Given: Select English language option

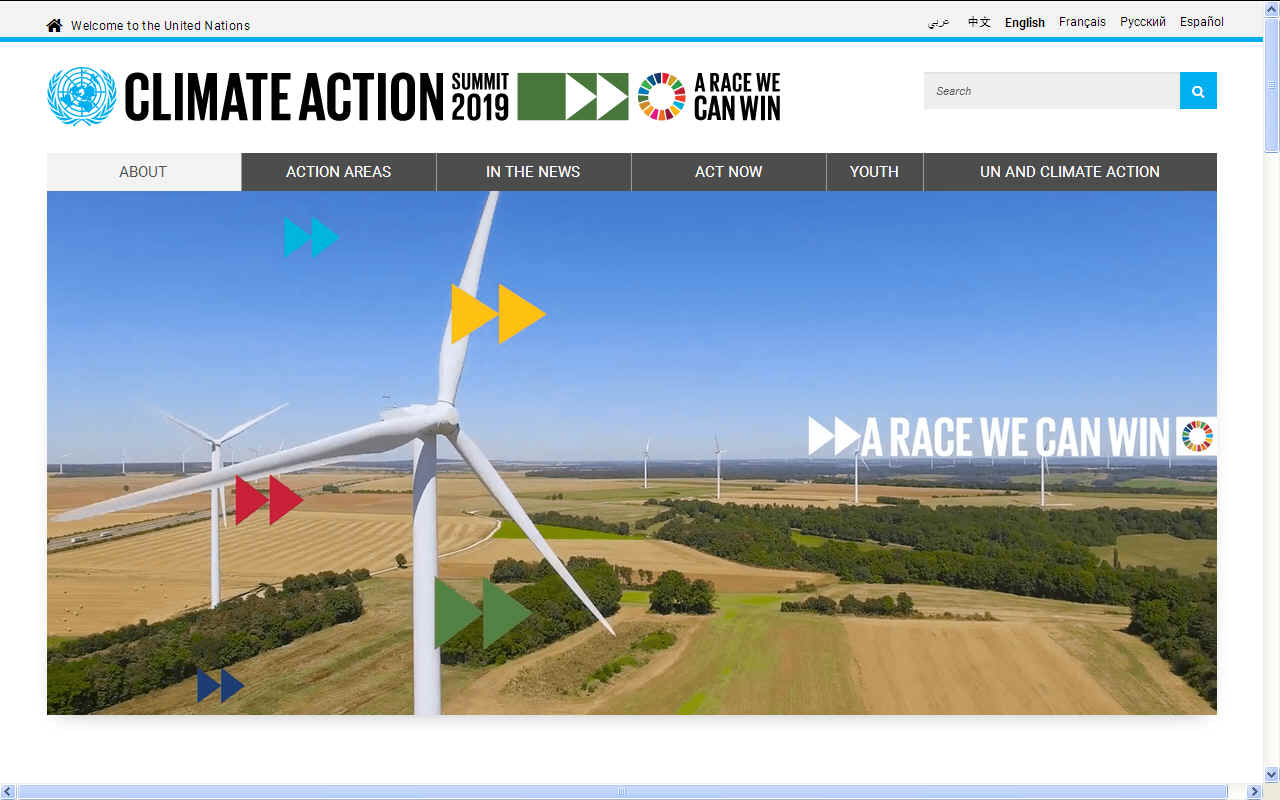Looking at the screenshot, I should tap(1025, 22).
